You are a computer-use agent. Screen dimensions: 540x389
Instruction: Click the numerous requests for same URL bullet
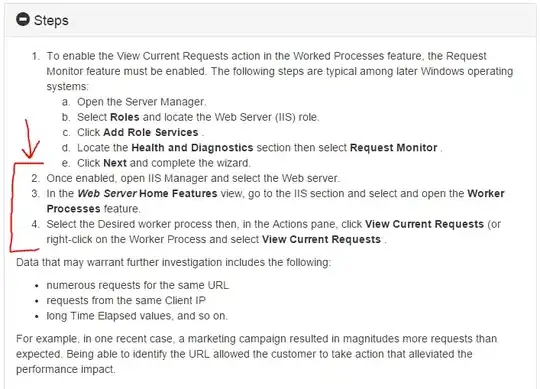(137, 285)
